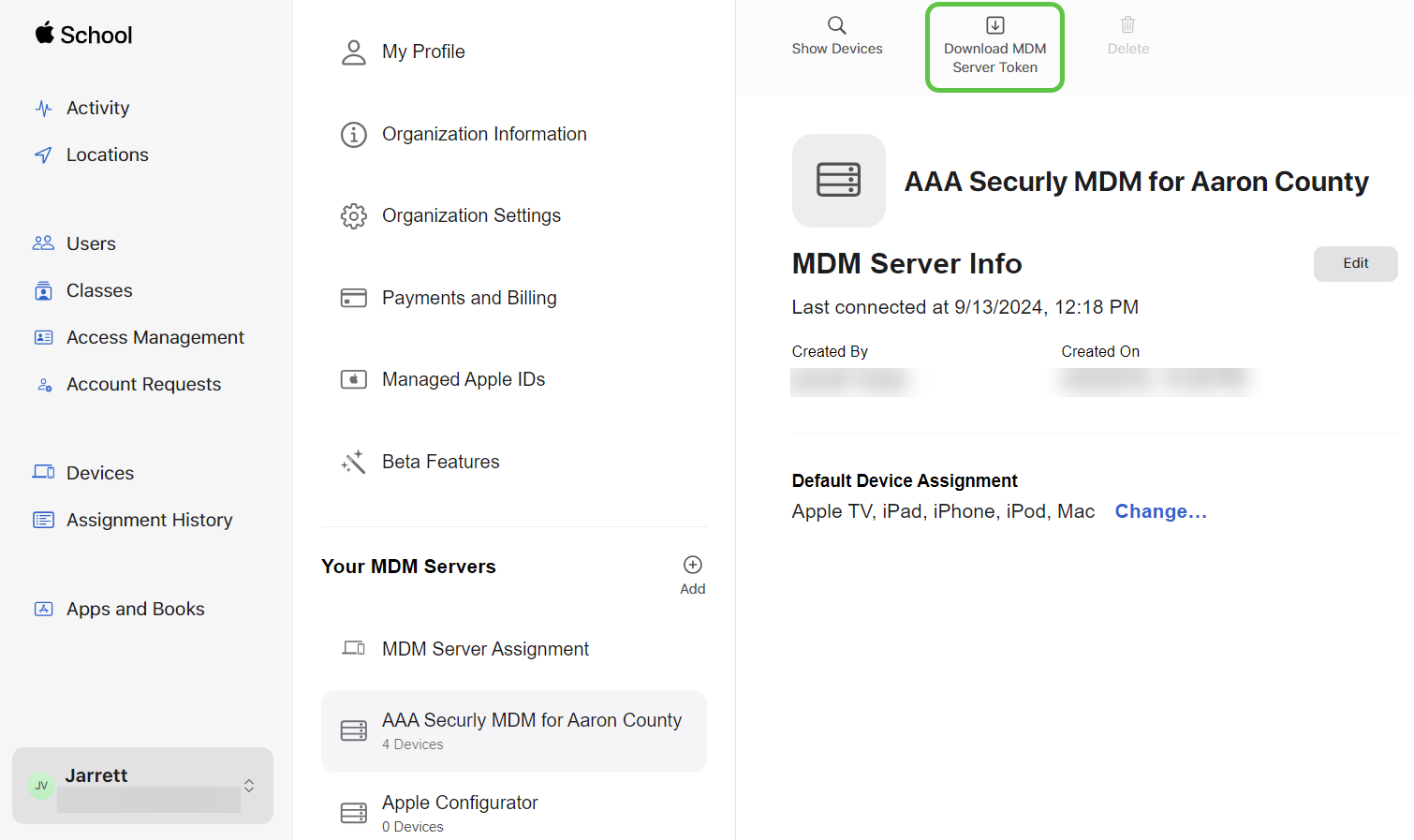Click the Access Management card icon
Screen dimensions: 1414x840
(43, 337)
